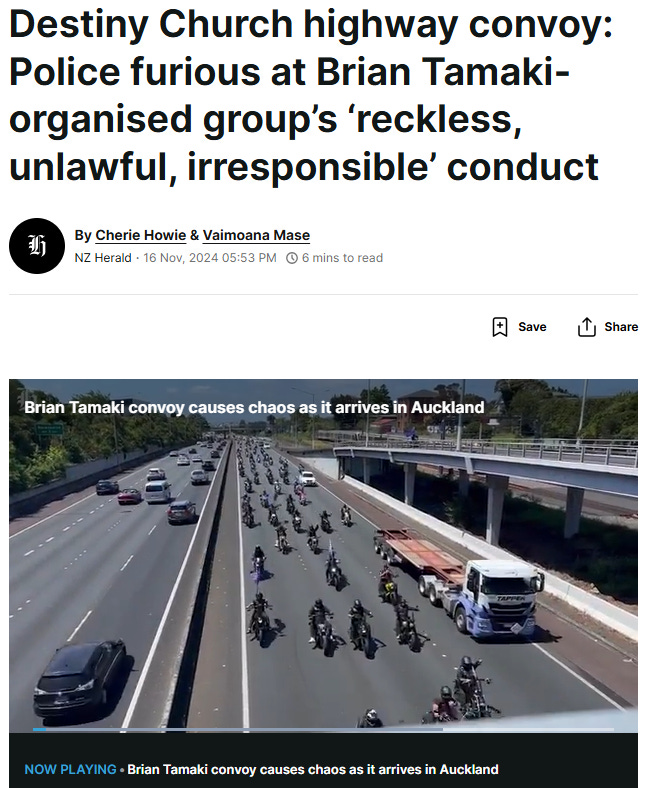Click the played portion of progress bar
The width and height of the screenshot is (645, 788).
click(40, 729)
